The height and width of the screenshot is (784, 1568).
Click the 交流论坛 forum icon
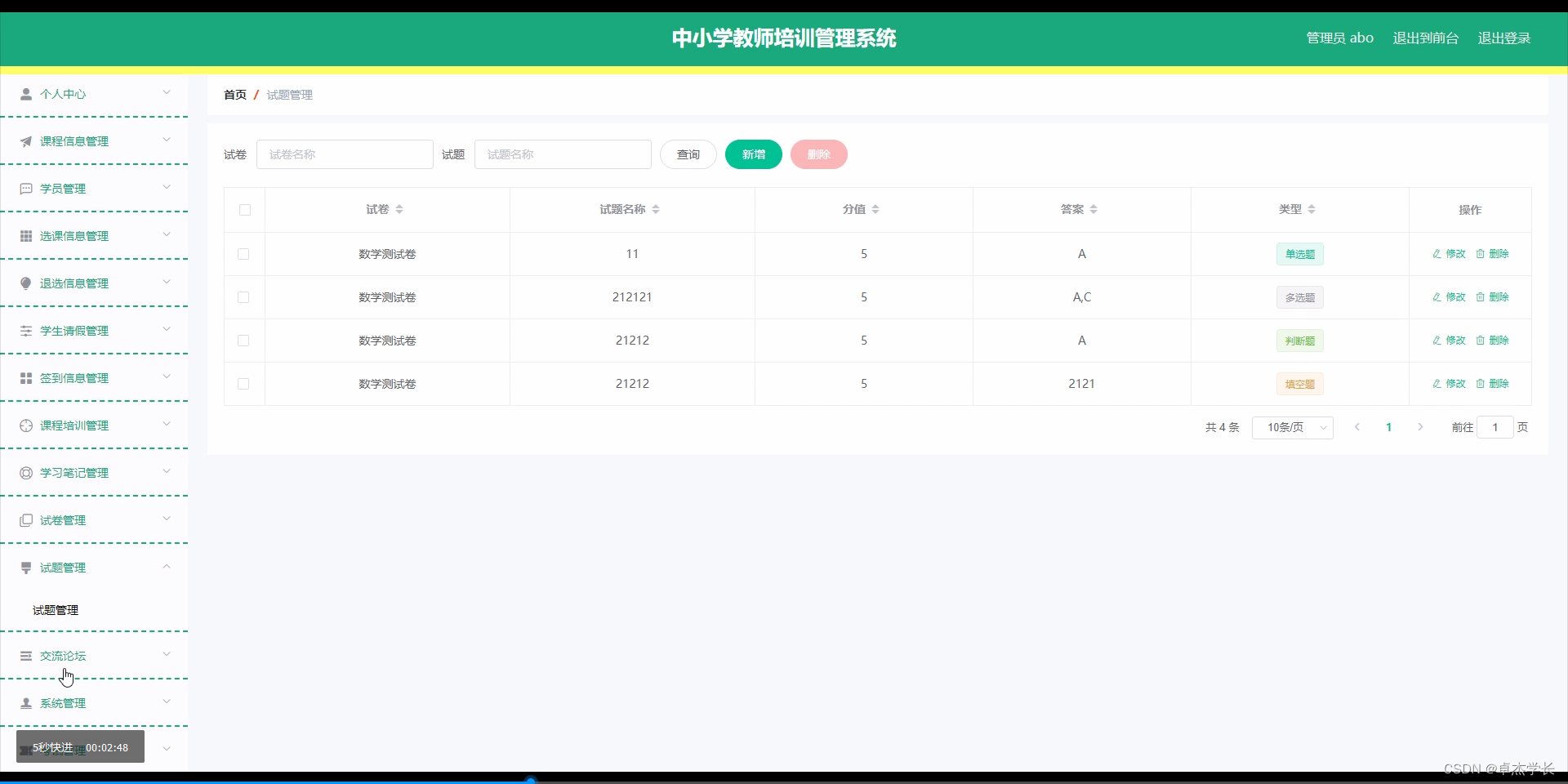[25, 654]
